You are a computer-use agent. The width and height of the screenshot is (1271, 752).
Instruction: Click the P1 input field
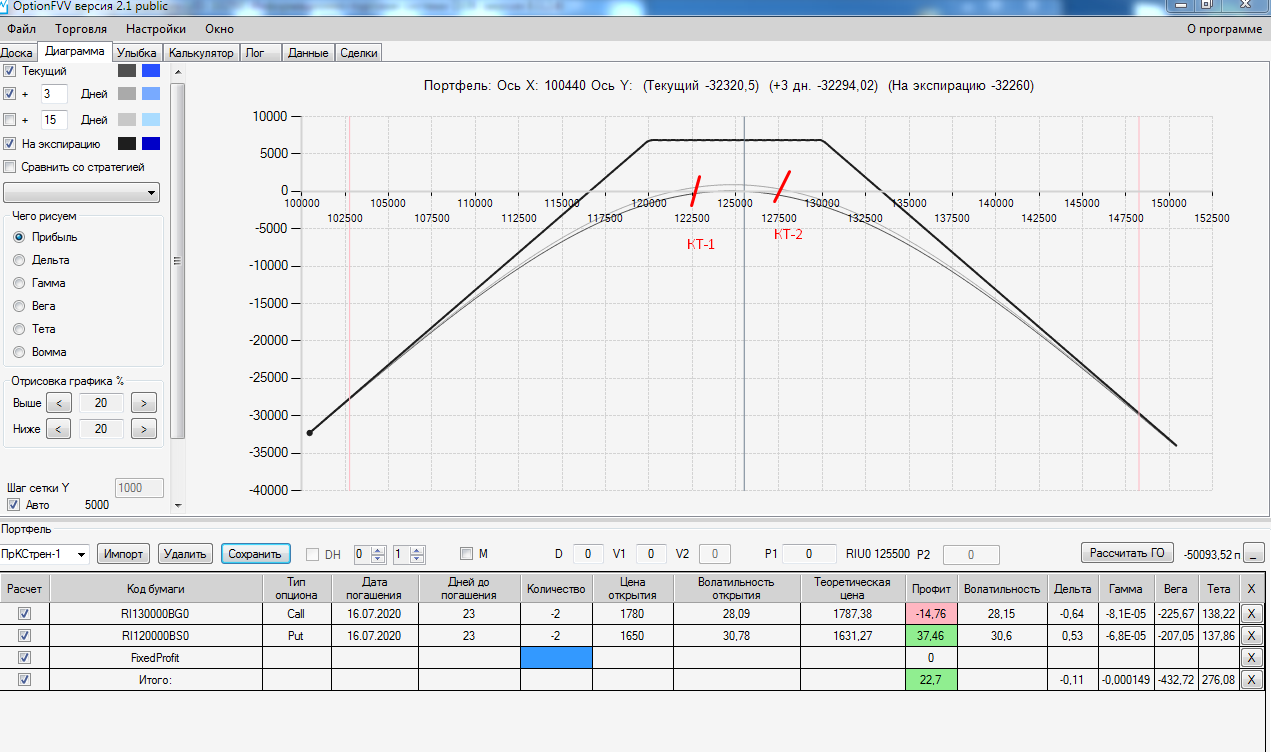point(810,554)
